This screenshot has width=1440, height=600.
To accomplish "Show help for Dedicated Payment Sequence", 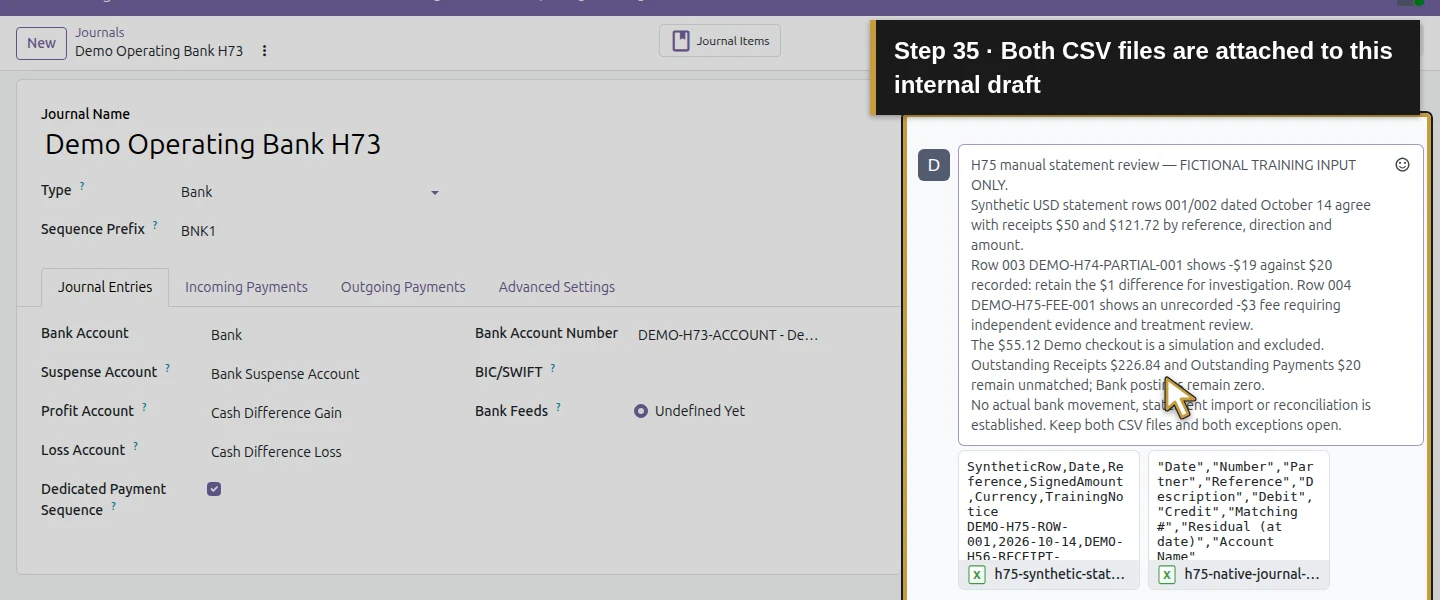I will click(x=113, y=506).
